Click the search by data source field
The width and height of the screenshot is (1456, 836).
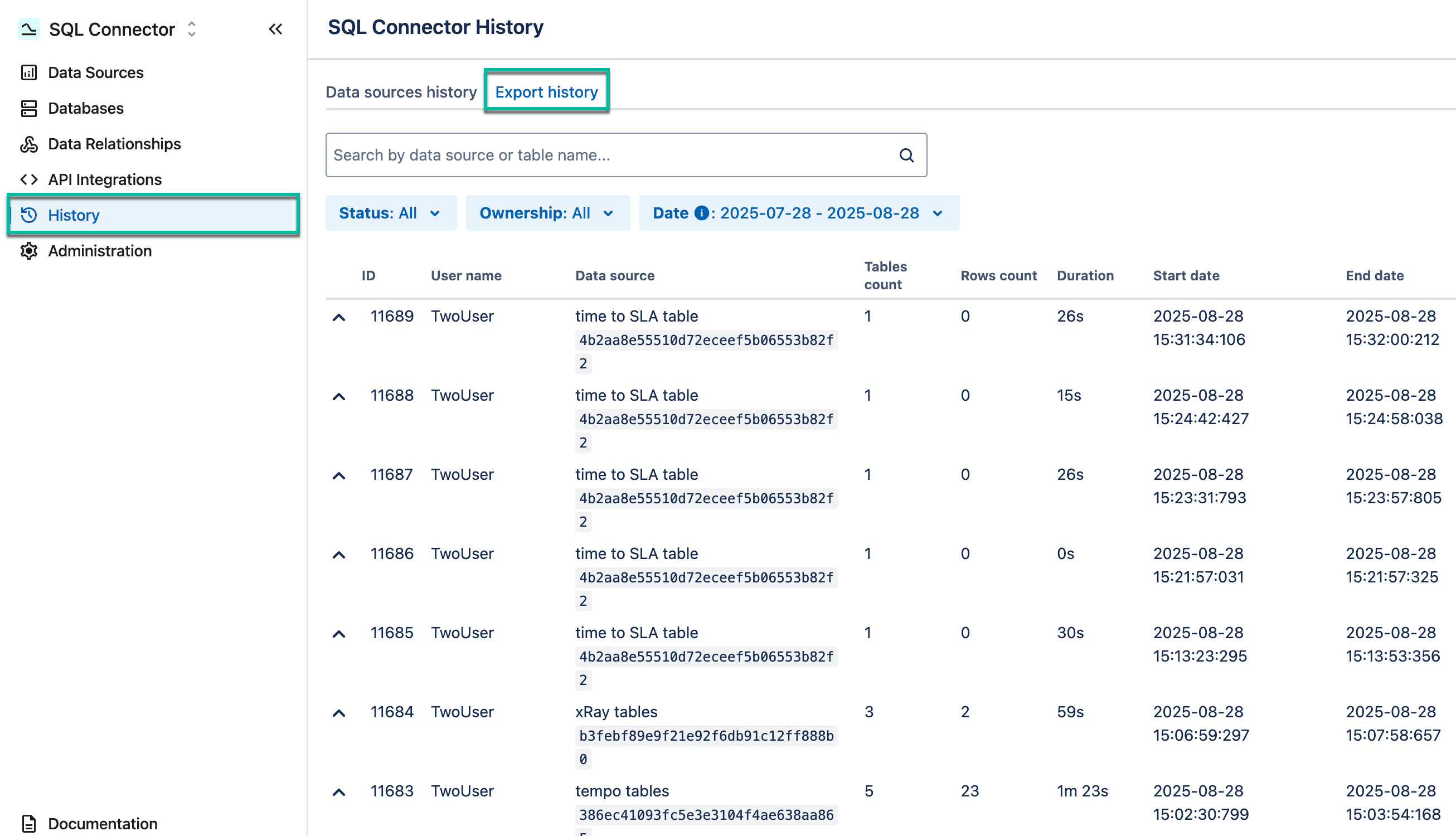tap(574, 155)
